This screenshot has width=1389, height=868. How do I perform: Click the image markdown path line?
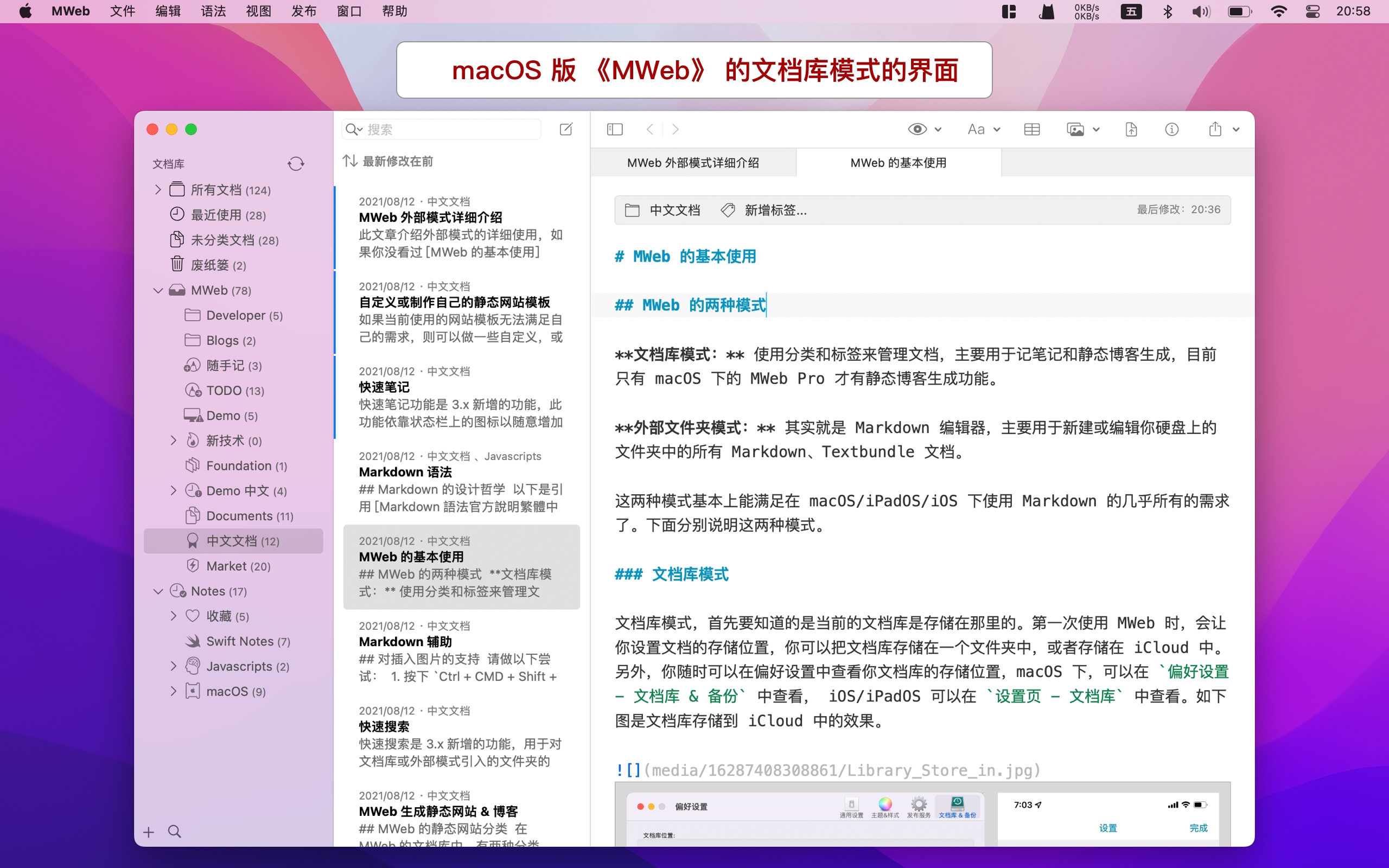(x=827, y=770)
